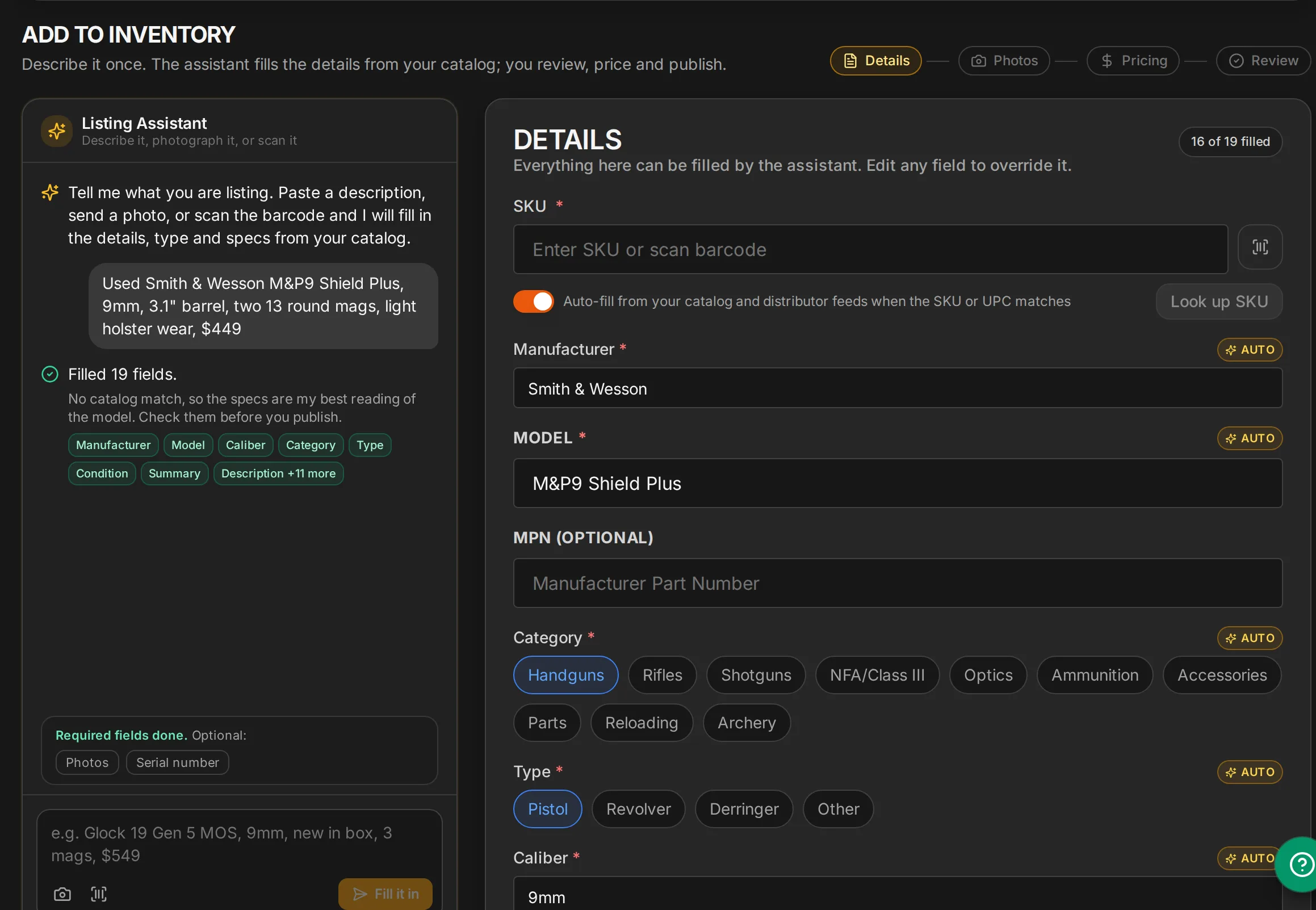Screen dimensions: 1316x910
Task: Click the AUTO badge next to Manufacturer
Action: 1249,350
